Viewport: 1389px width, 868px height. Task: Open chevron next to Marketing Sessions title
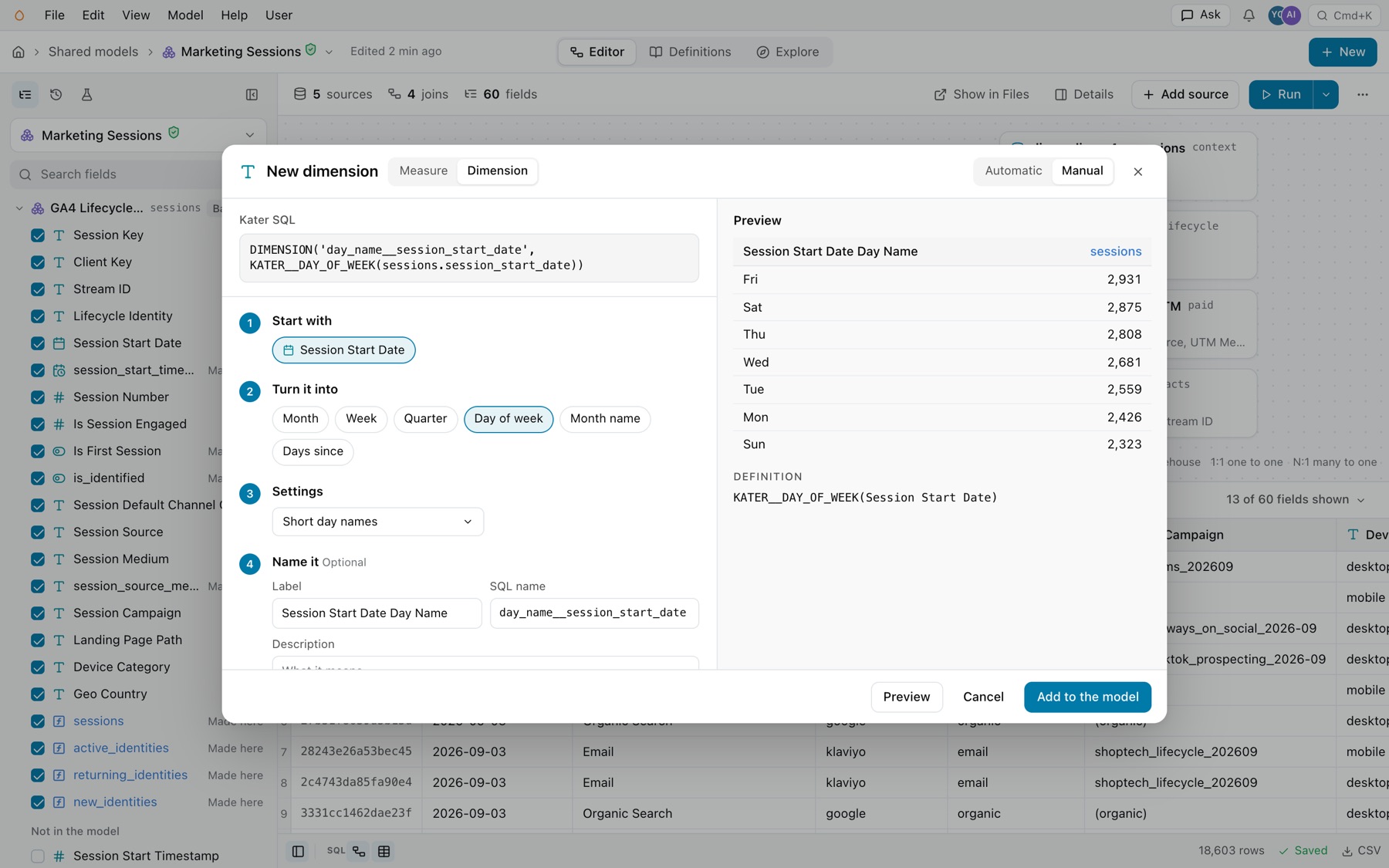pos(329,52)
